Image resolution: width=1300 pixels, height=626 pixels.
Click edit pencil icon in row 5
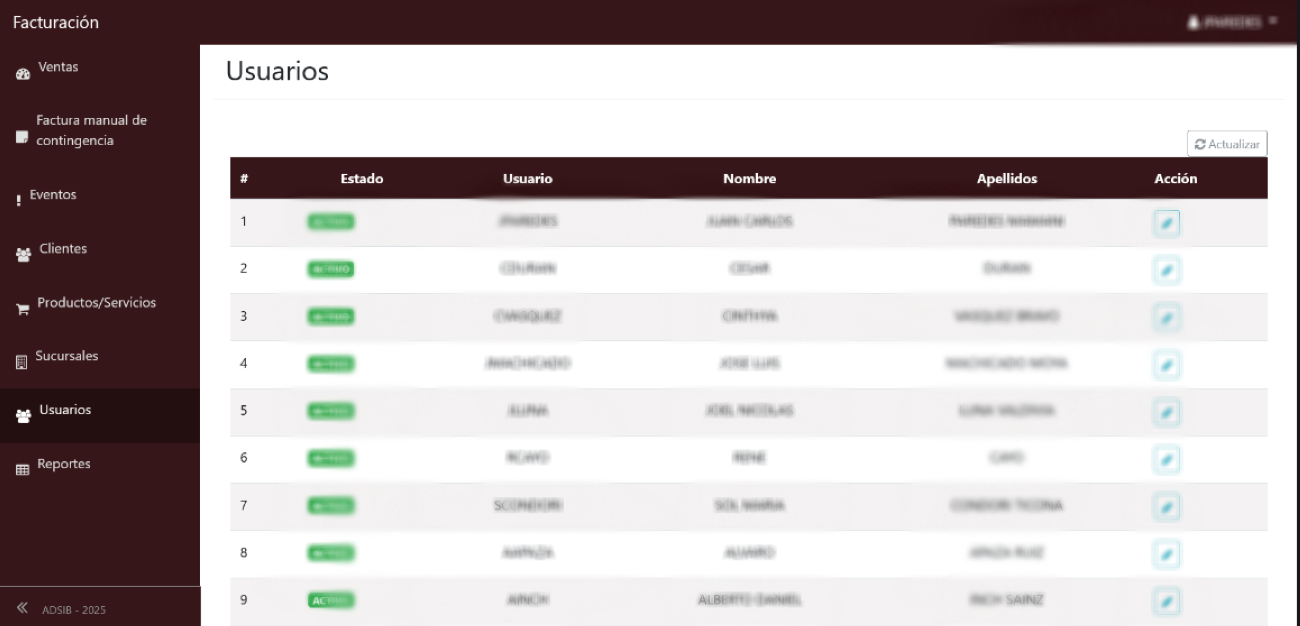(x=1166, y=412)
